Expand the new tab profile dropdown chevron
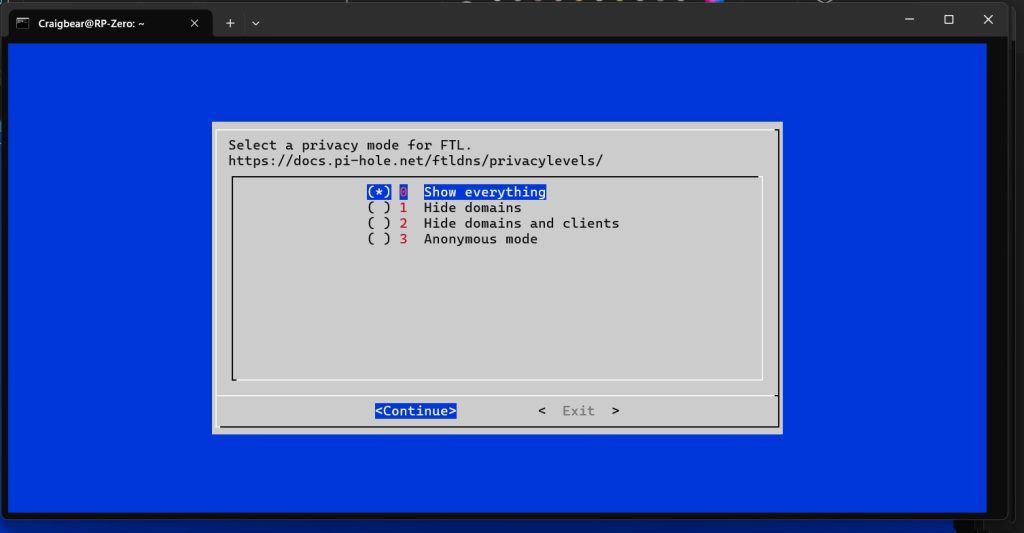The height and width of the screenshot is (533, 1024). tap(256, 22)
